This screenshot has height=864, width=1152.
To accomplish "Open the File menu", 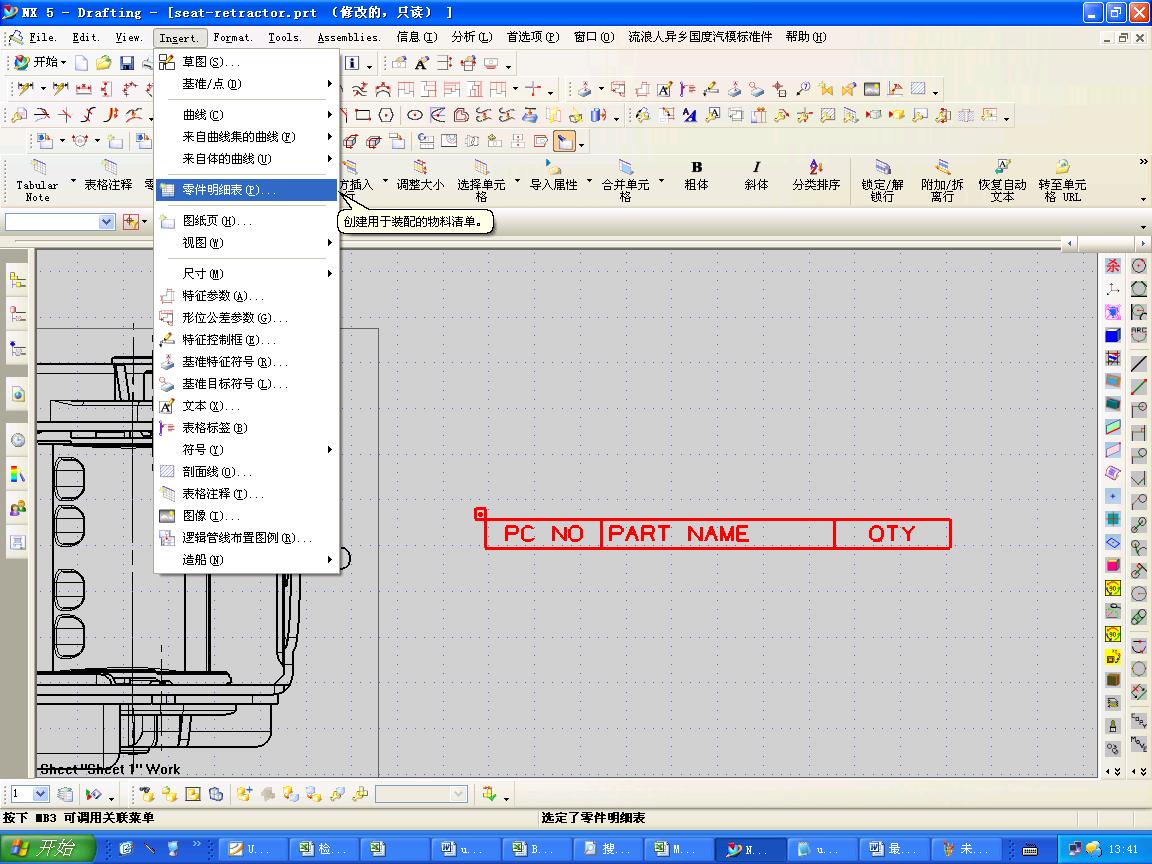I will [x=43, y=37].
